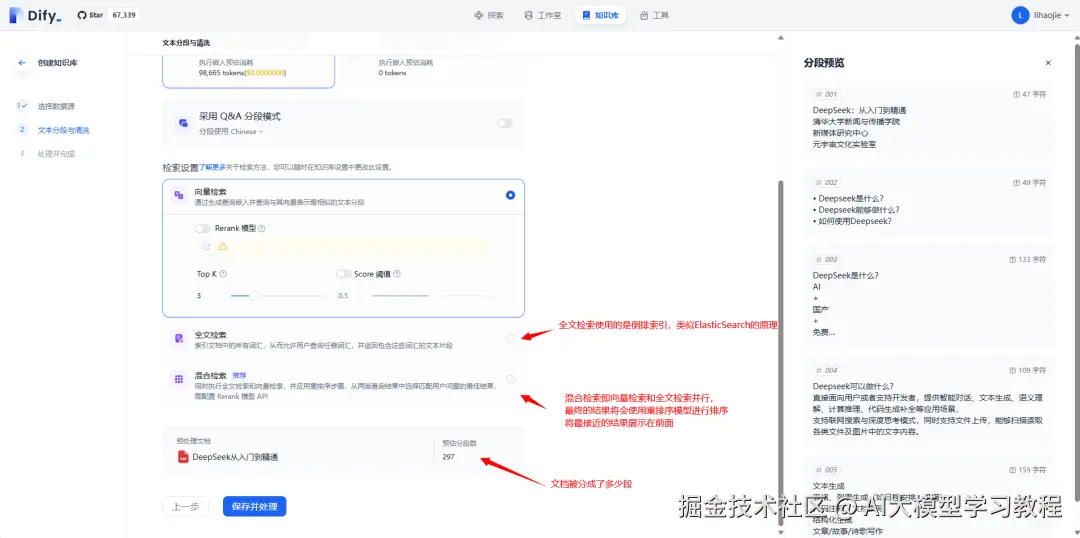Image resolution: width=1080 pixels, height=538 pixels.
Task: Click the 133 字符 count icon
Action: coord(1012,260)
